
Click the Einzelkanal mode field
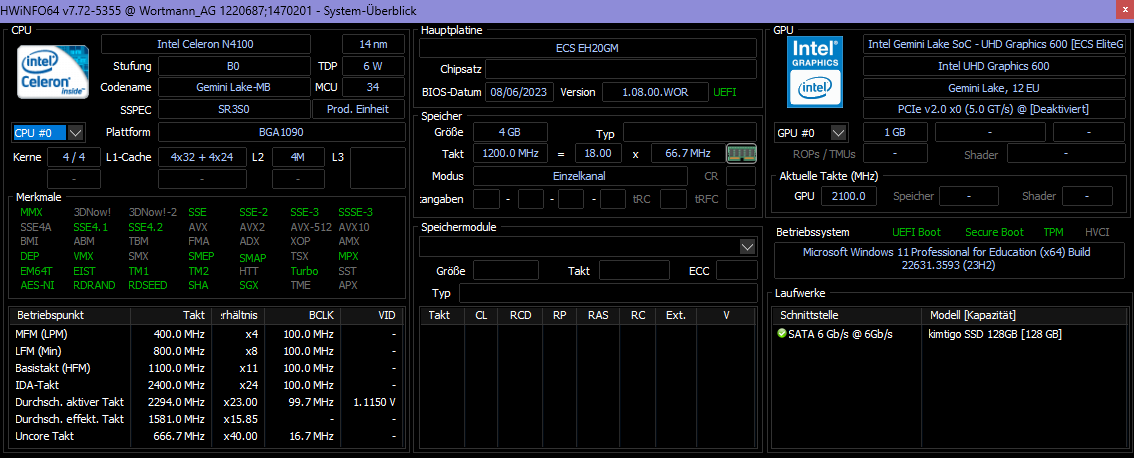pos(581,176)
